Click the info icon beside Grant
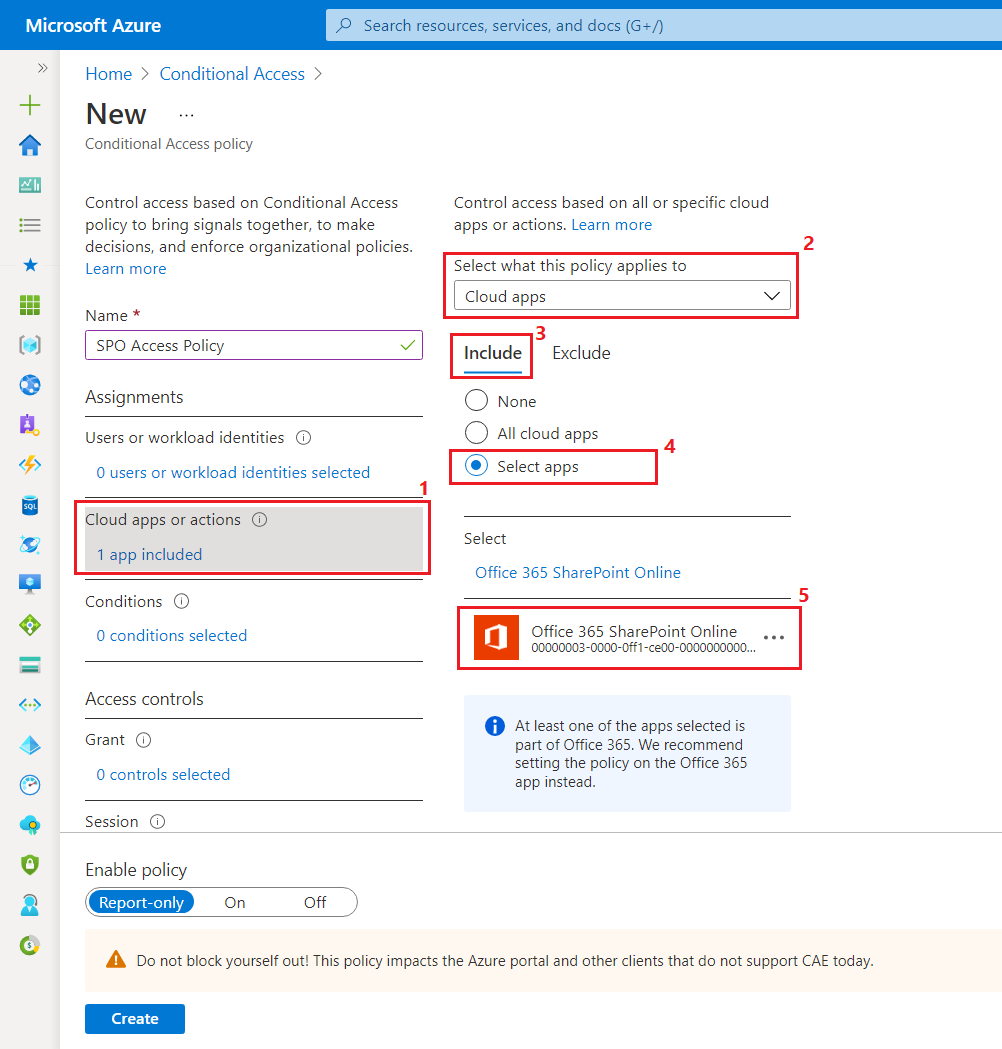The width and height of the screenshot is (1002, 1049). pos(143,739)
